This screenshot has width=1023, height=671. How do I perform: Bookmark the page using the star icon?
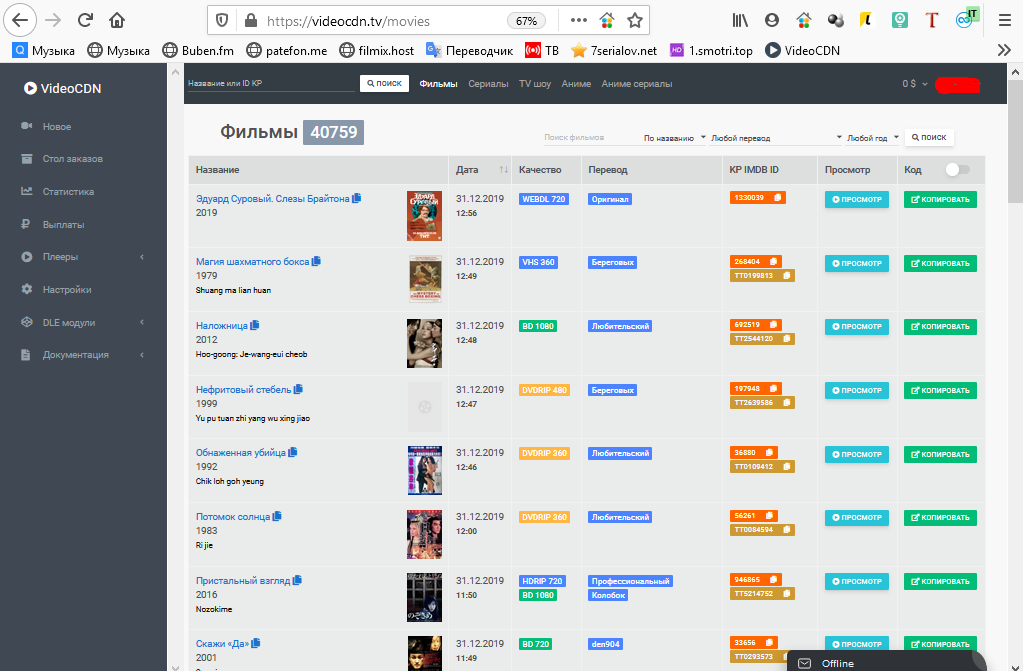[634, 20]
